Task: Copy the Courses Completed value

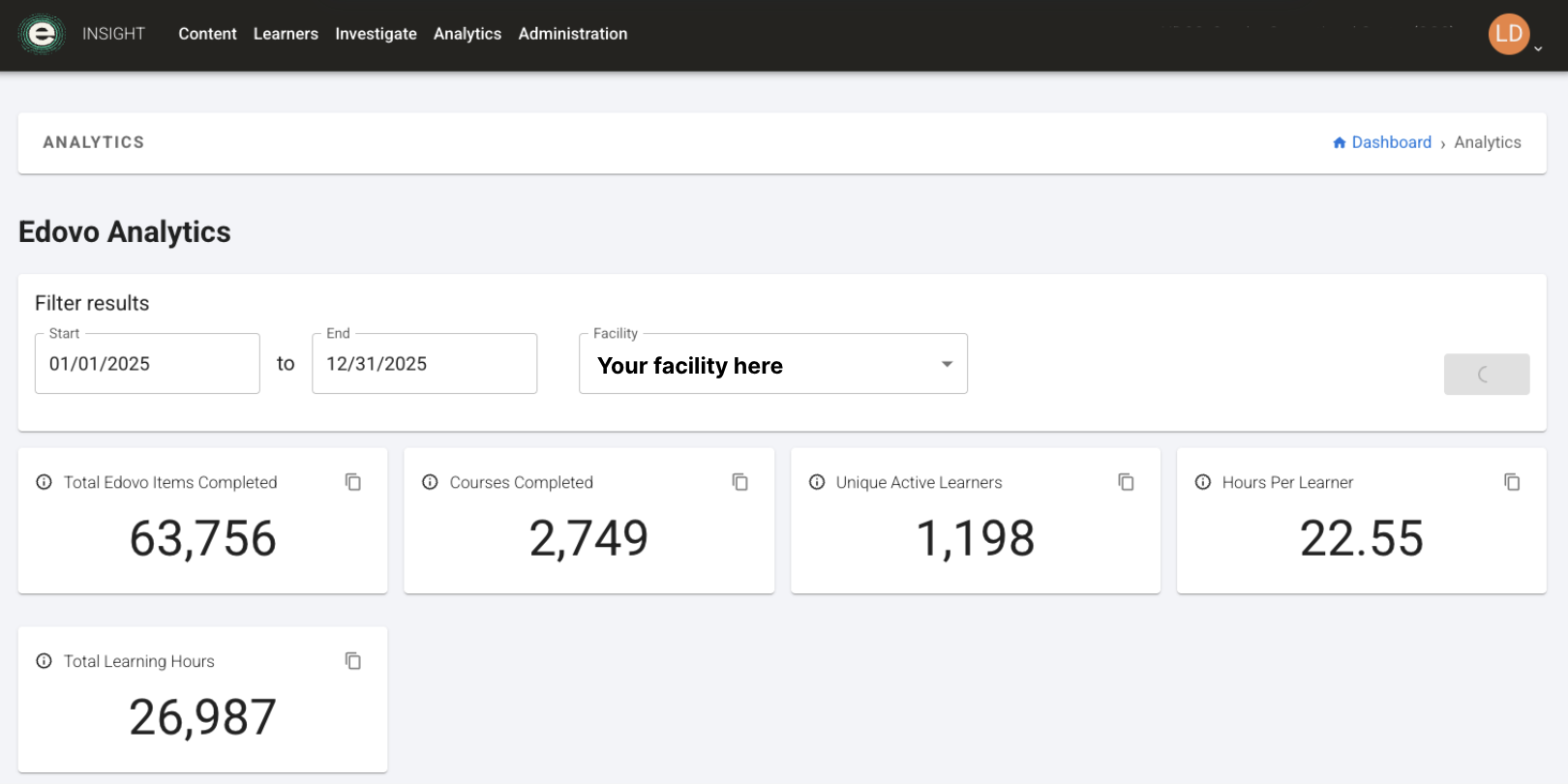Action: pos(739,482)
